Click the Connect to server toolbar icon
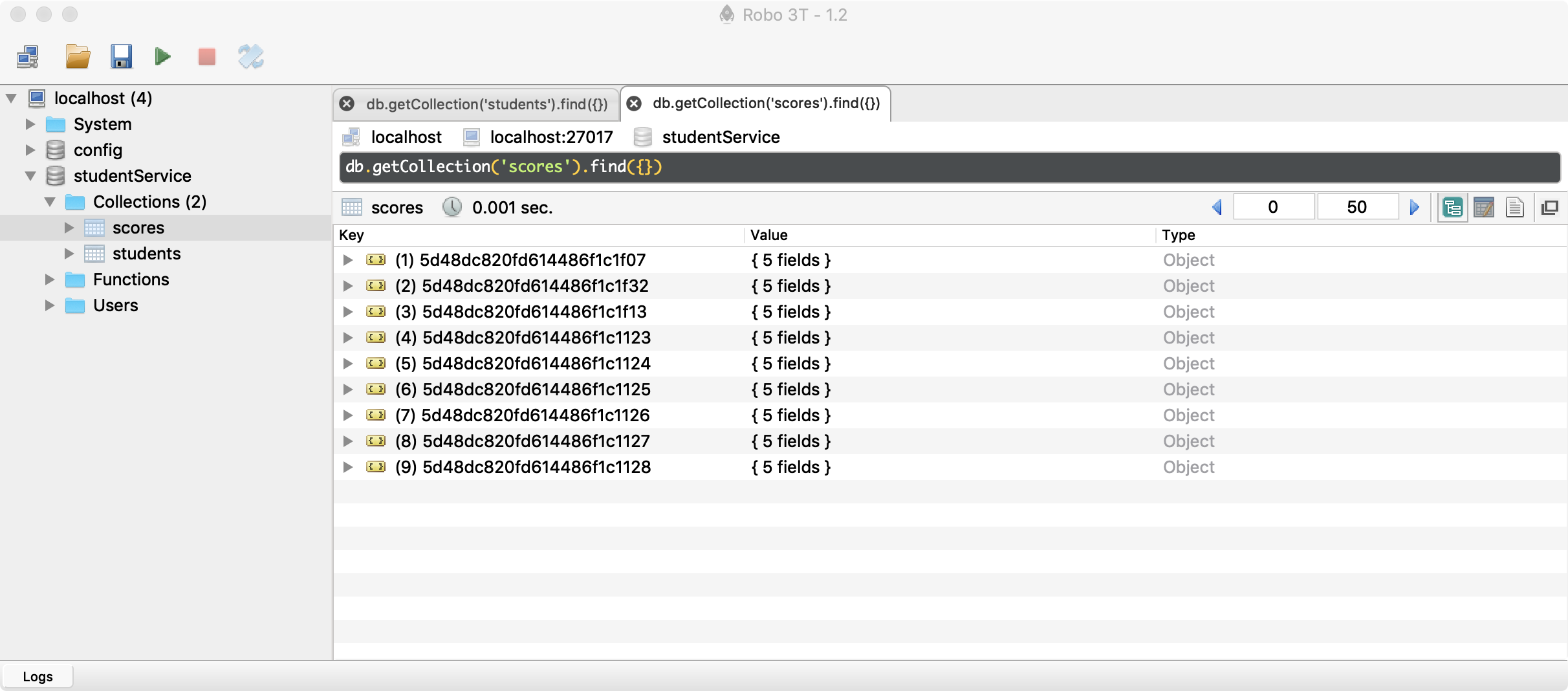 click(28, 57)
